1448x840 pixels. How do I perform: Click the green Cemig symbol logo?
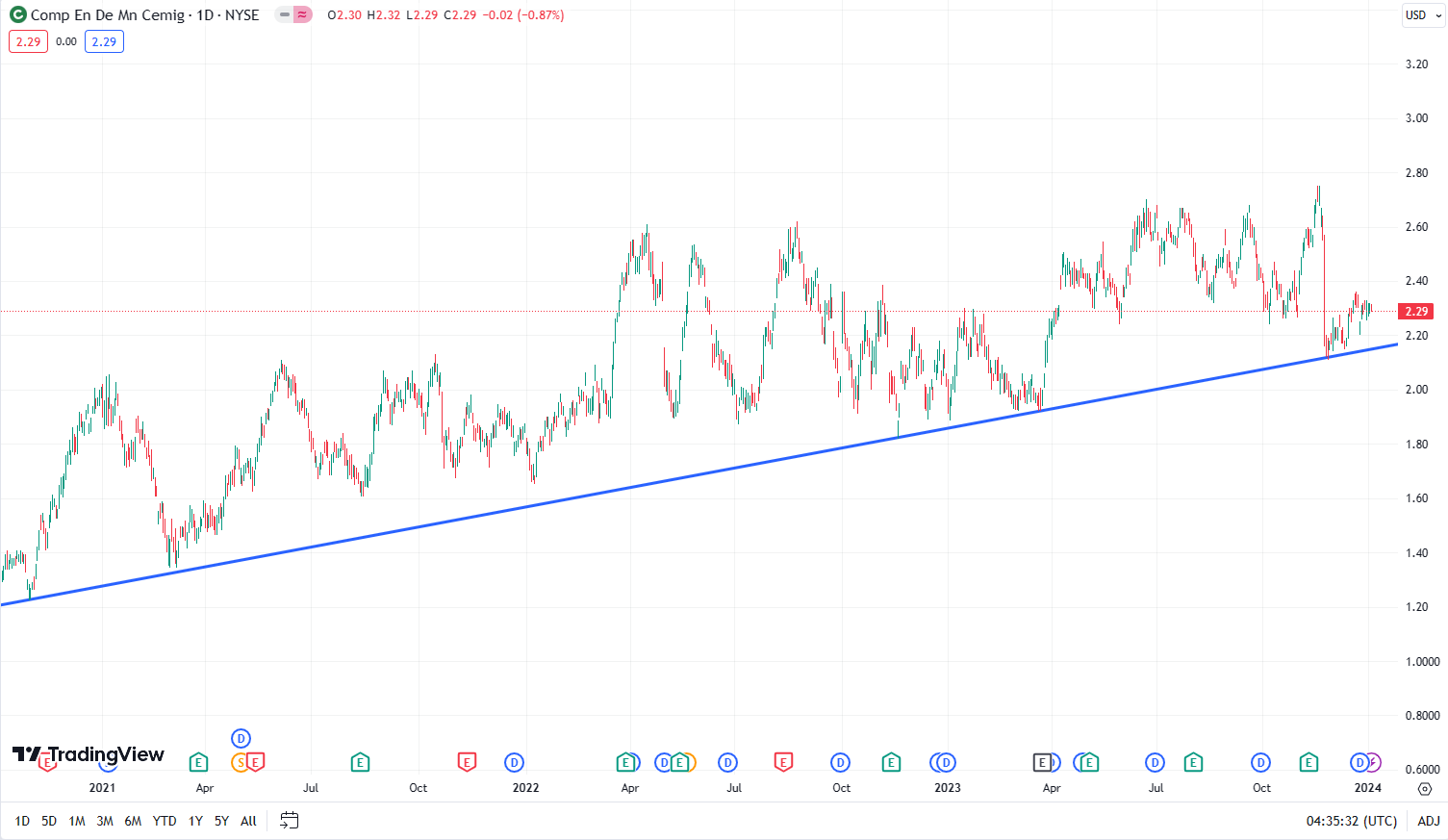click(17, 14)
